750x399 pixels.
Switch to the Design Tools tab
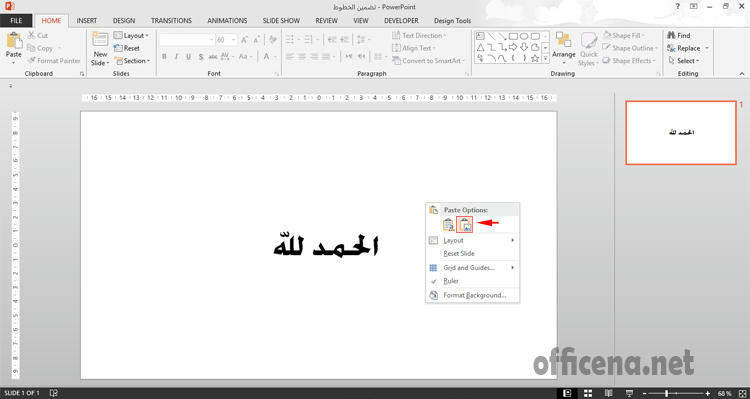click(x=452, y=21)
